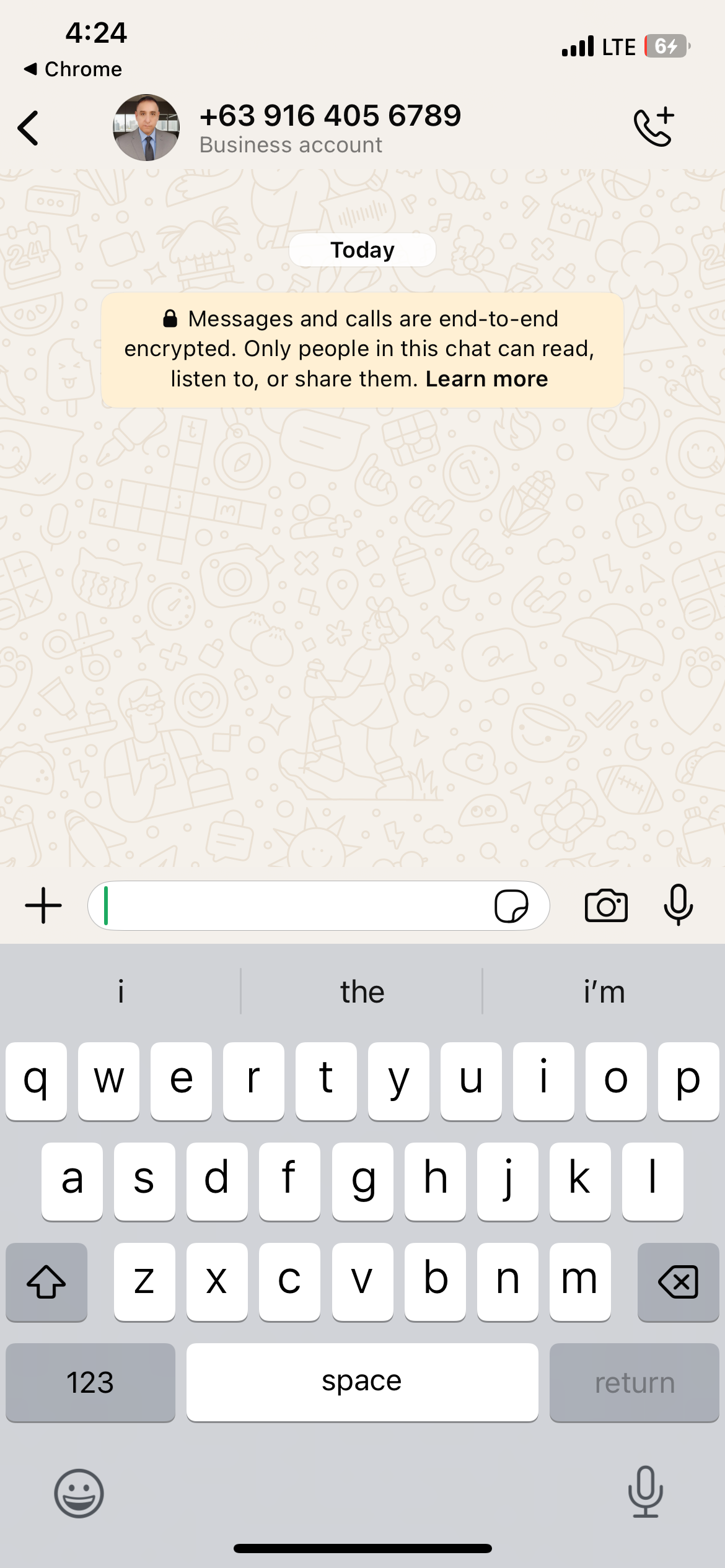Viewport: 725px width, 1568px height.
Task: Tap keyboard dictation microphone at bottom
Action: pyautogui.click(x=646, y=1492)
